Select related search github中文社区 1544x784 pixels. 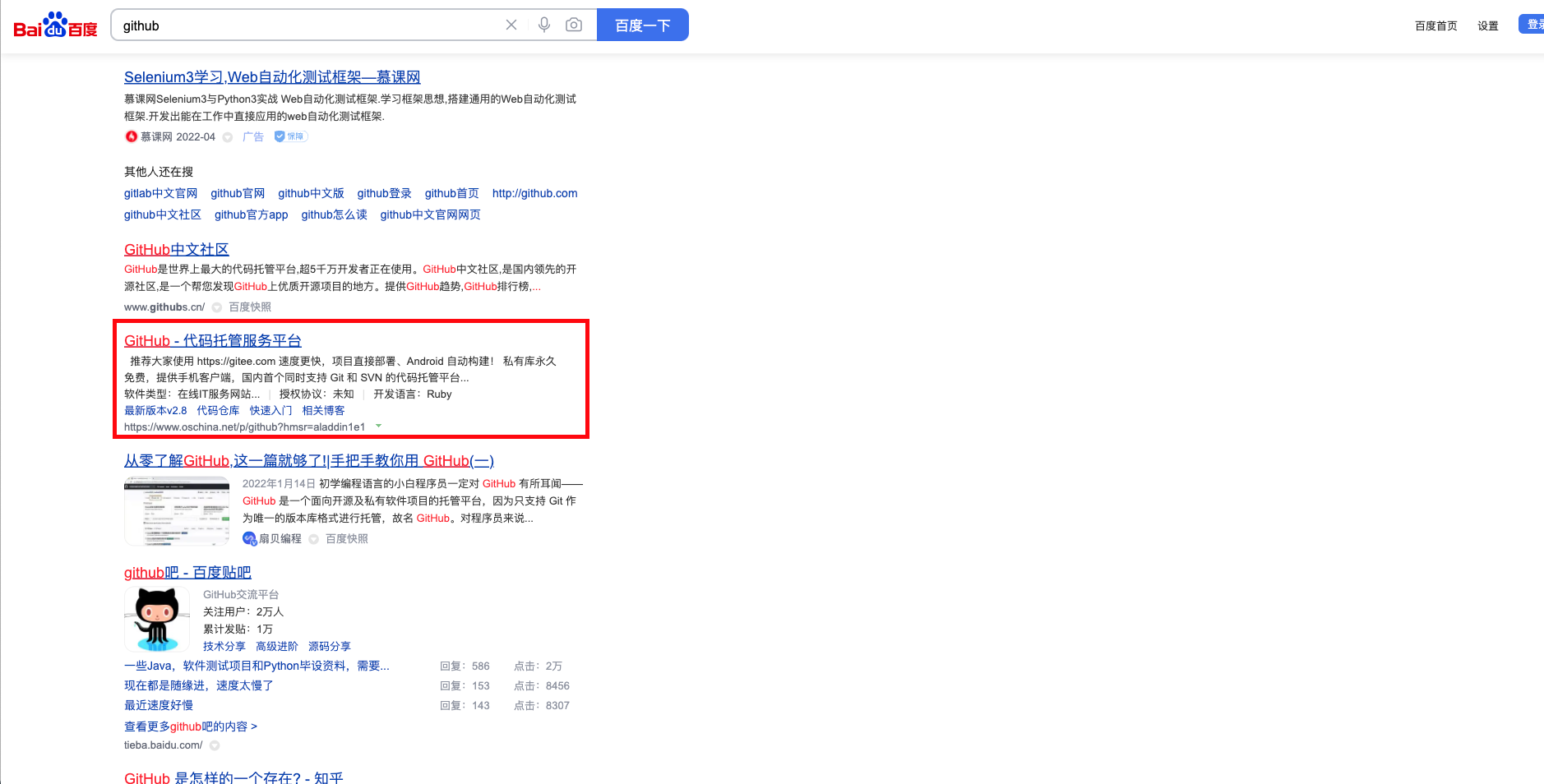click(163, 214)
